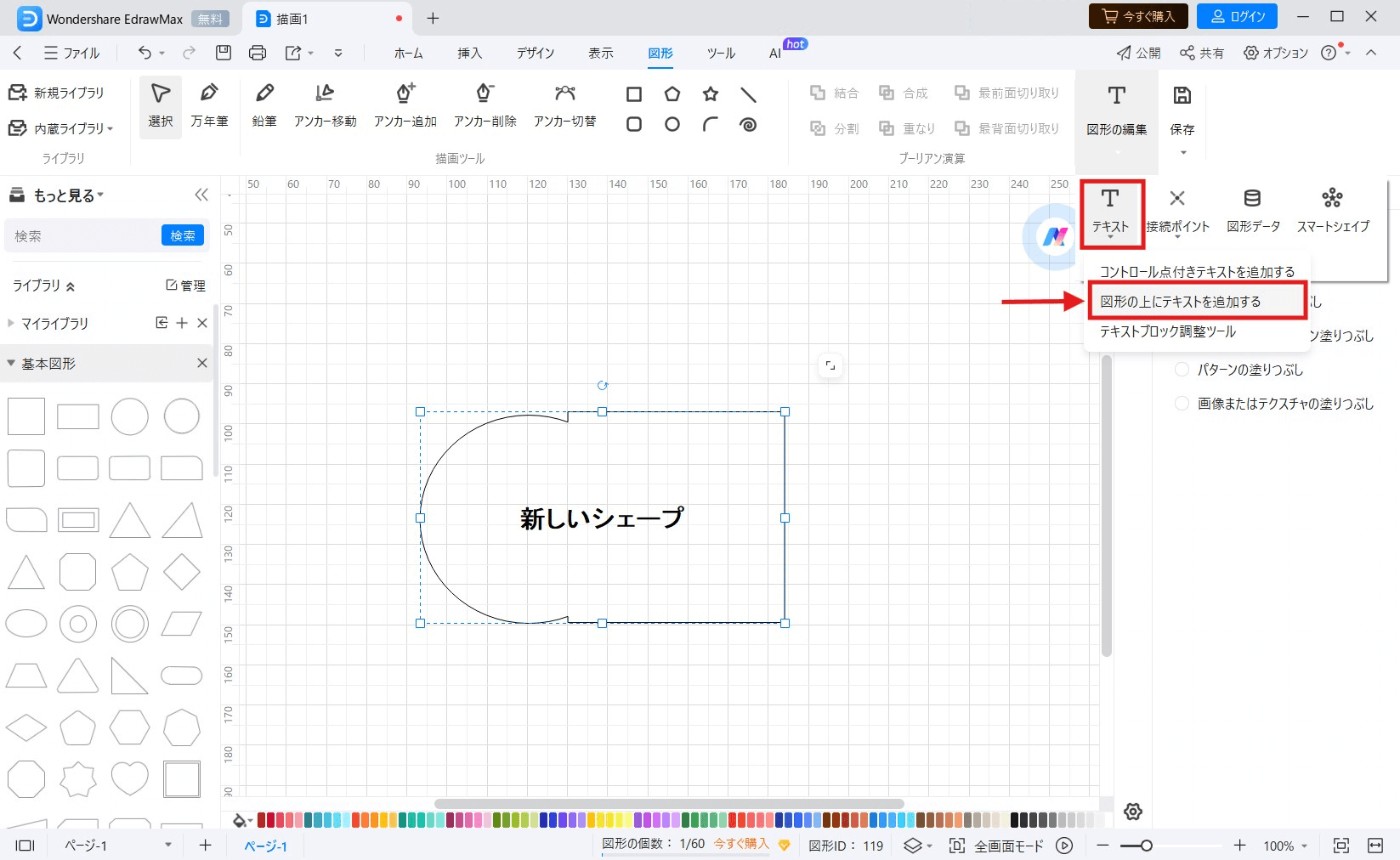The height and width of the screenshot is (860, 1400).
Task: Expand the マイライブラリ tree item
Action: click(11, 323)
